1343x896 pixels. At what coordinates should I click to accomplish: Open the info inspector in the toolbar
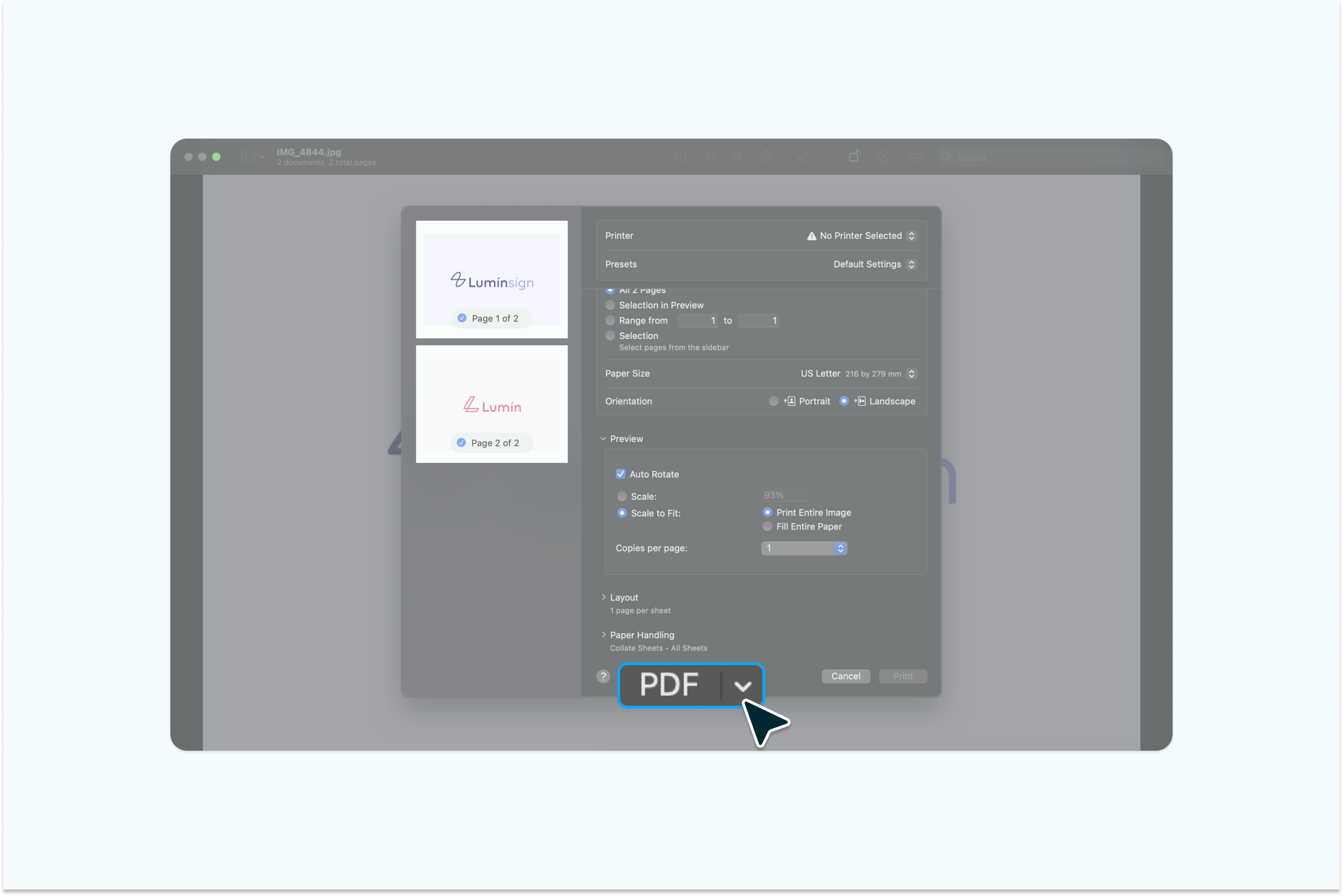680,157
